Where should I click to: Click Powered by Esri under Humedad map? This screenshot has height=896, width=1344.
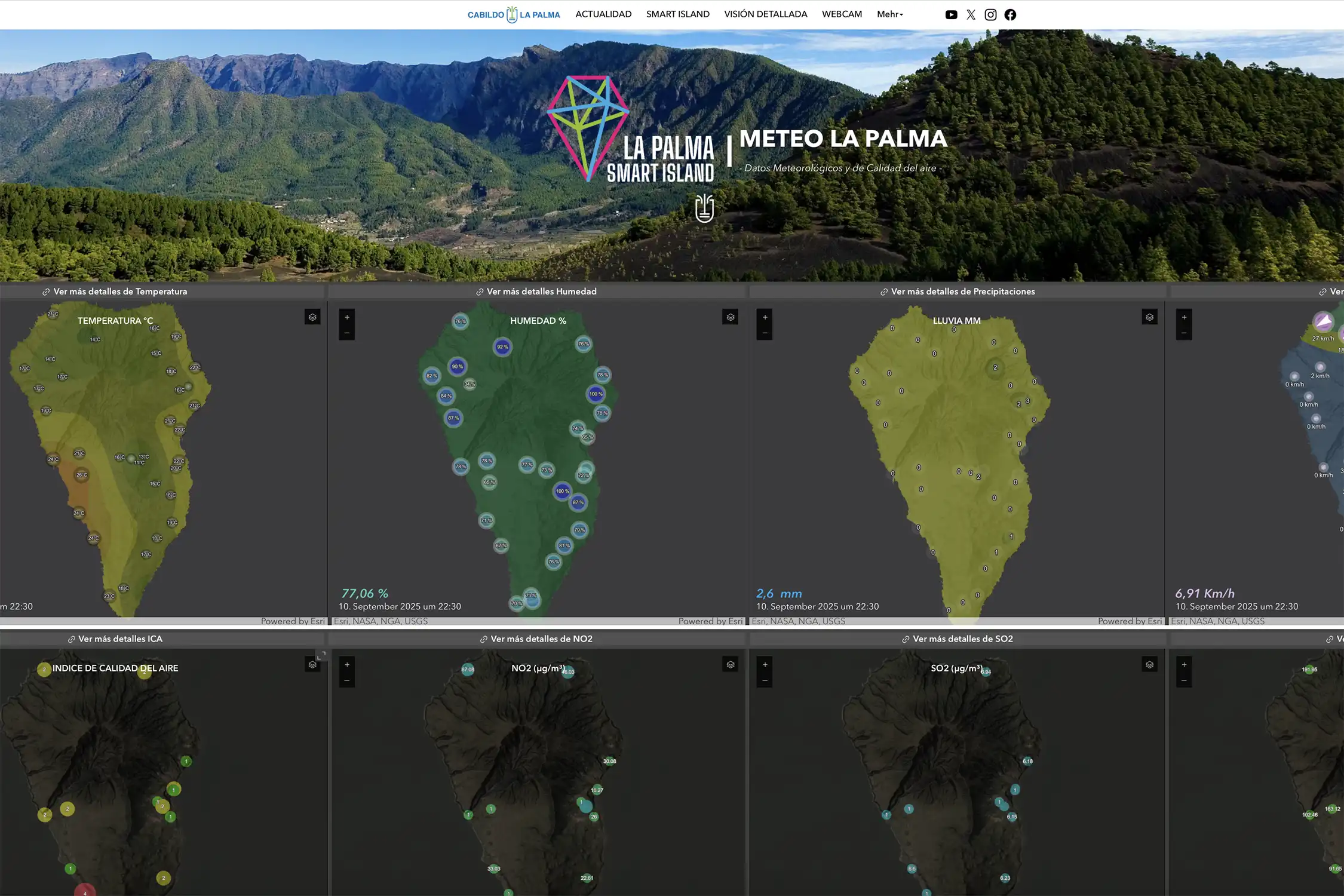coord(710,621)
